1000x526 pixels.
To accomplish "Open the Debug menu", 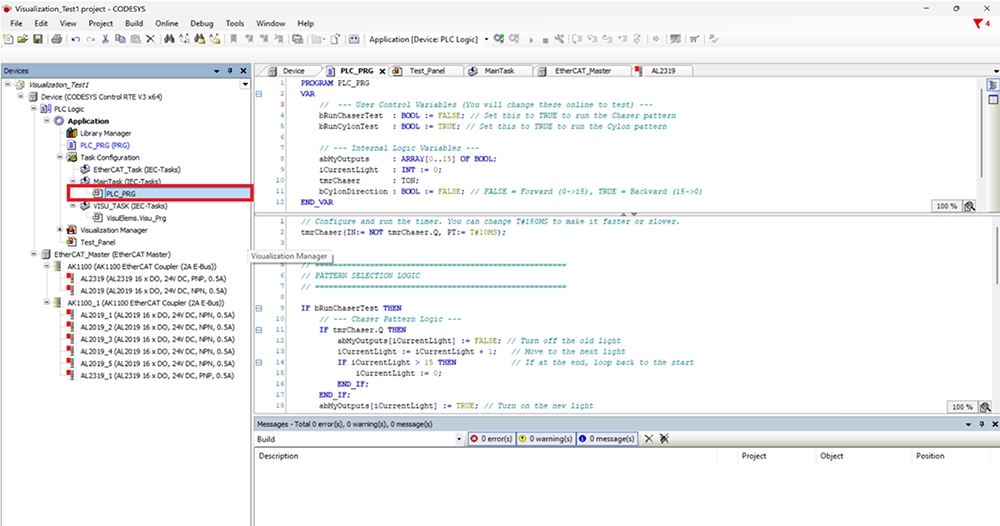I will 202,24.
